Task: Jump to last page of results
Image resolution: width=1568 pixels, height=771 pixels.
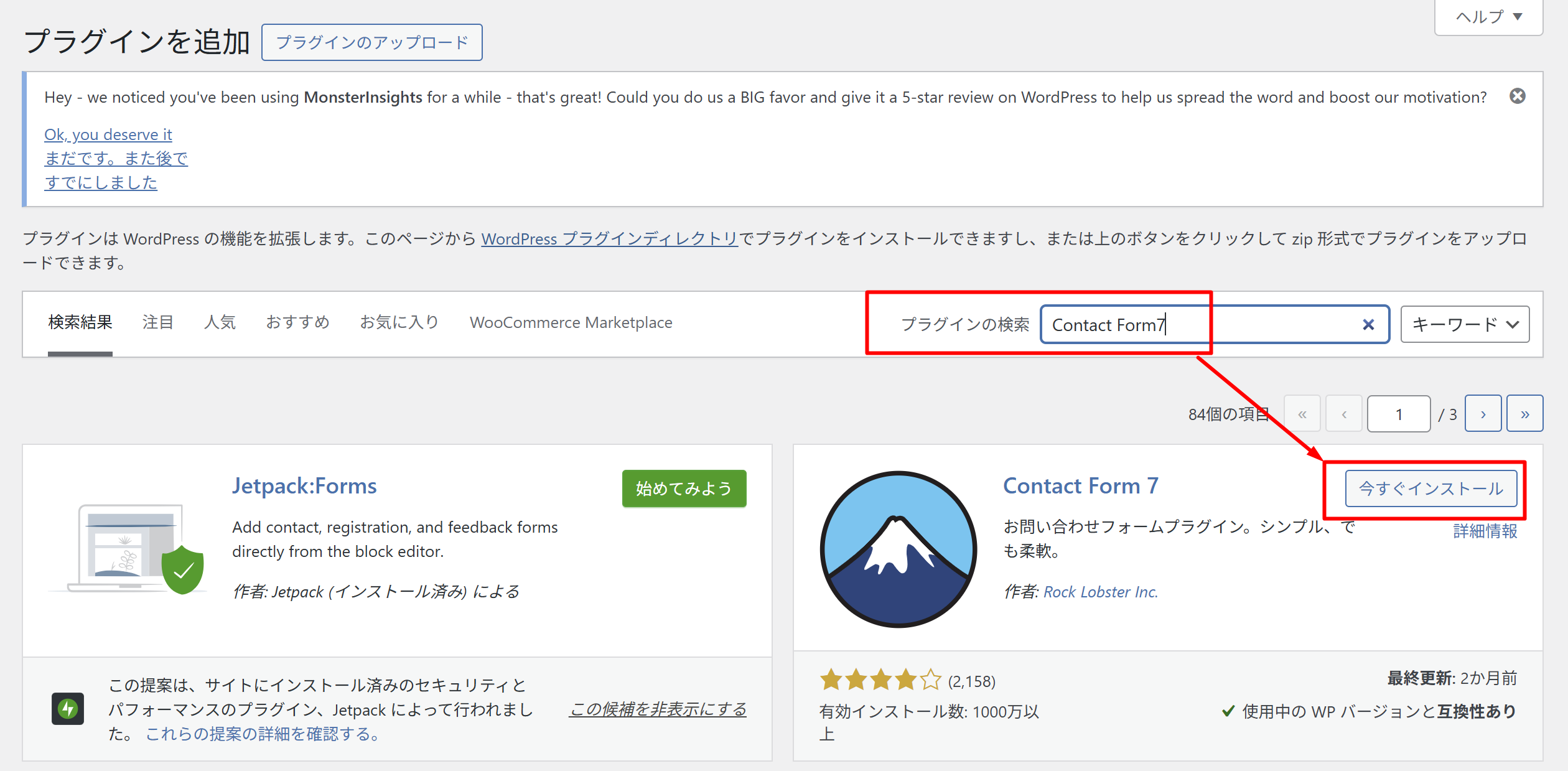Action: pos(1524,414)
